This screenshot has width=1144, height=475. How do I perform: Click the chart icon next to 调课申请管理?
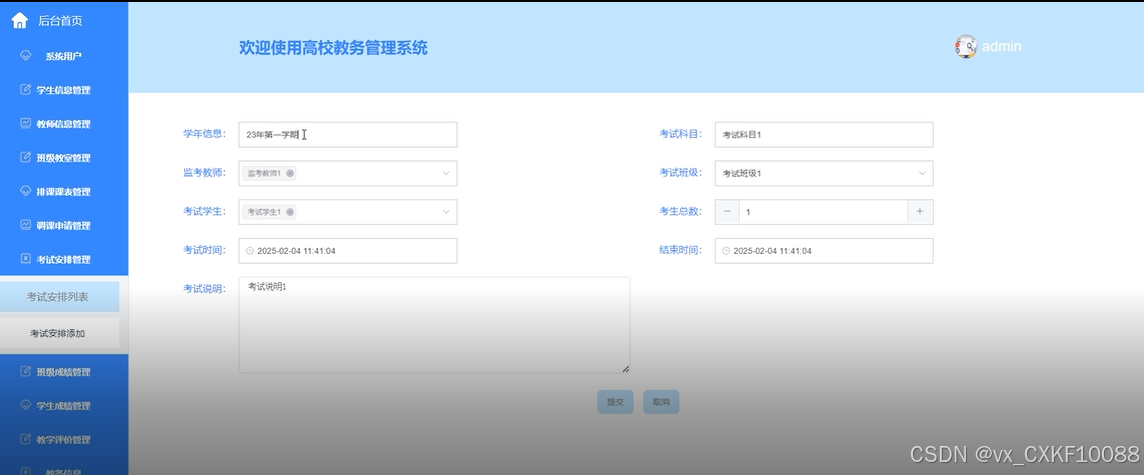[26, 225]
